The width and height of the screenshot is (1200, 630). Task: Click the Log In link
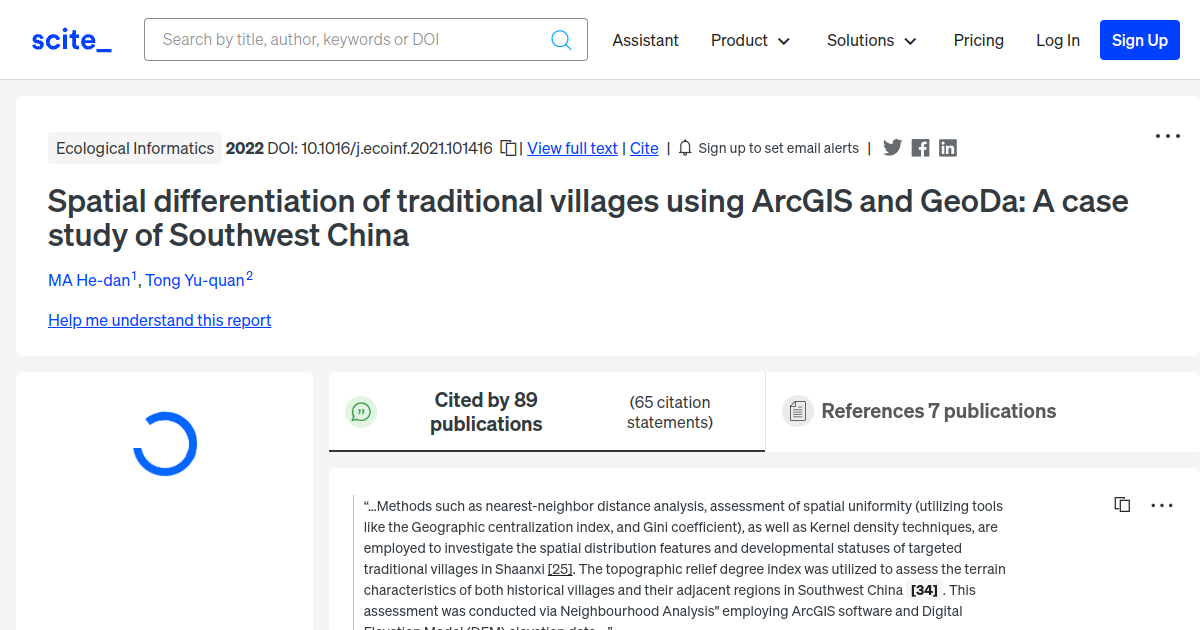tap(1057, 40)
